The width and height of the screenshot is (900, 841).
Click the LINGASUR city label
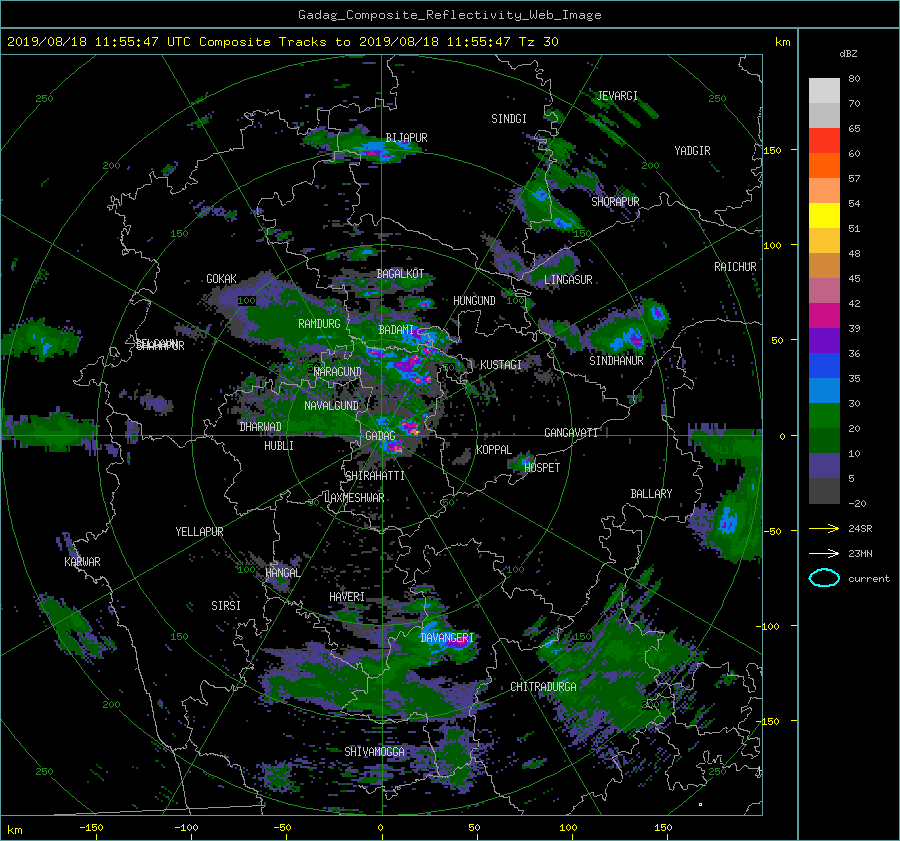(568, 280)
